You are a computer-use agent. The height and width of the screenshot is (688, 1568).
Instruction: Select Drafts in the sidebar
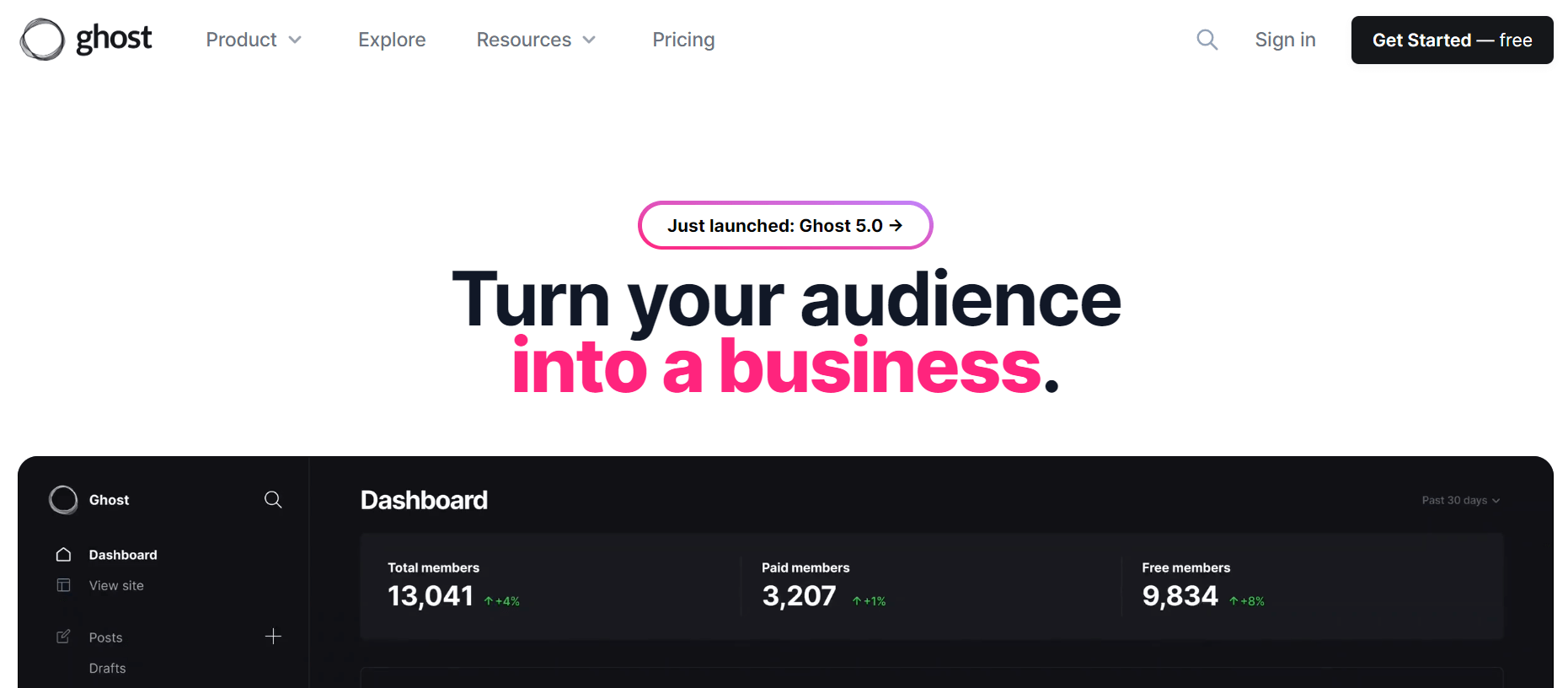(108, 668)
